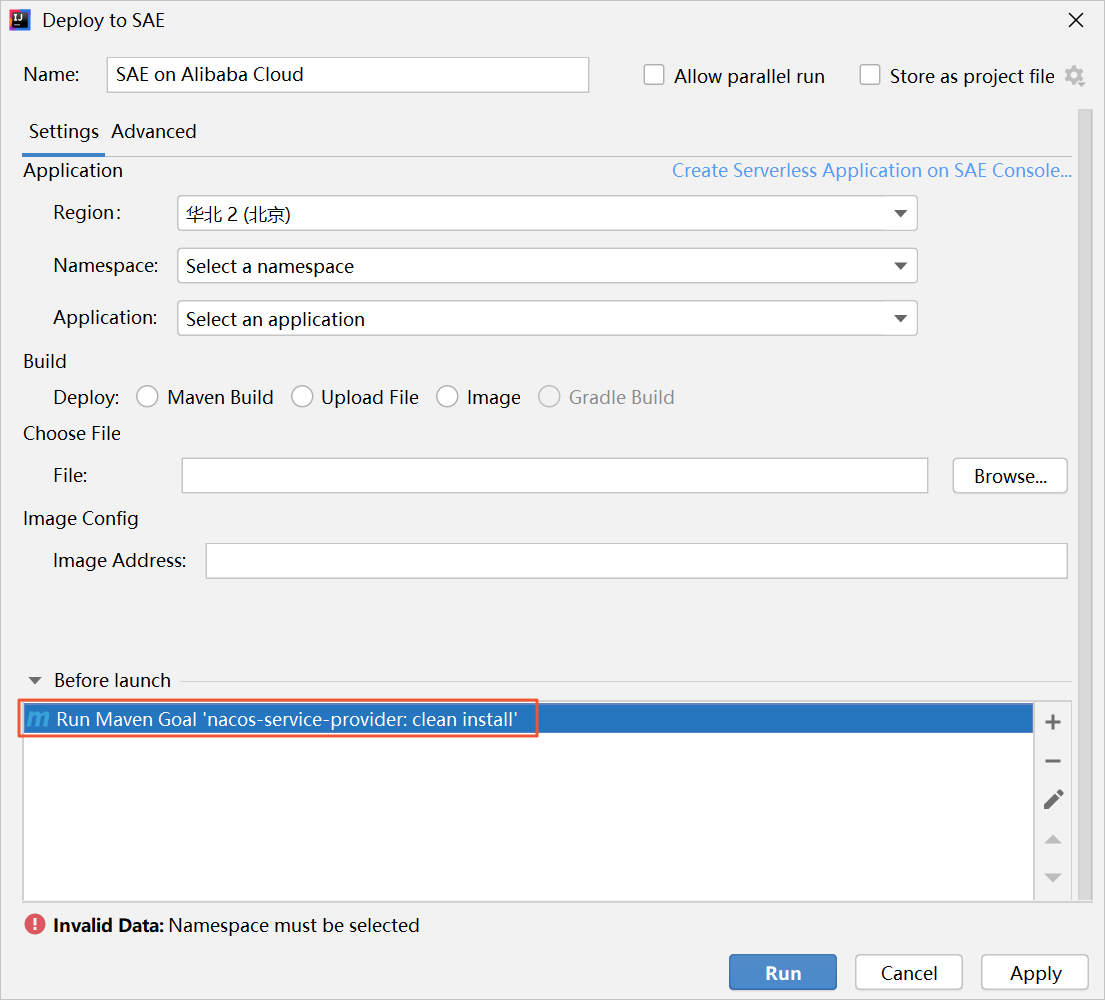Add a before launch task with plus icon

pos(1053,722)
